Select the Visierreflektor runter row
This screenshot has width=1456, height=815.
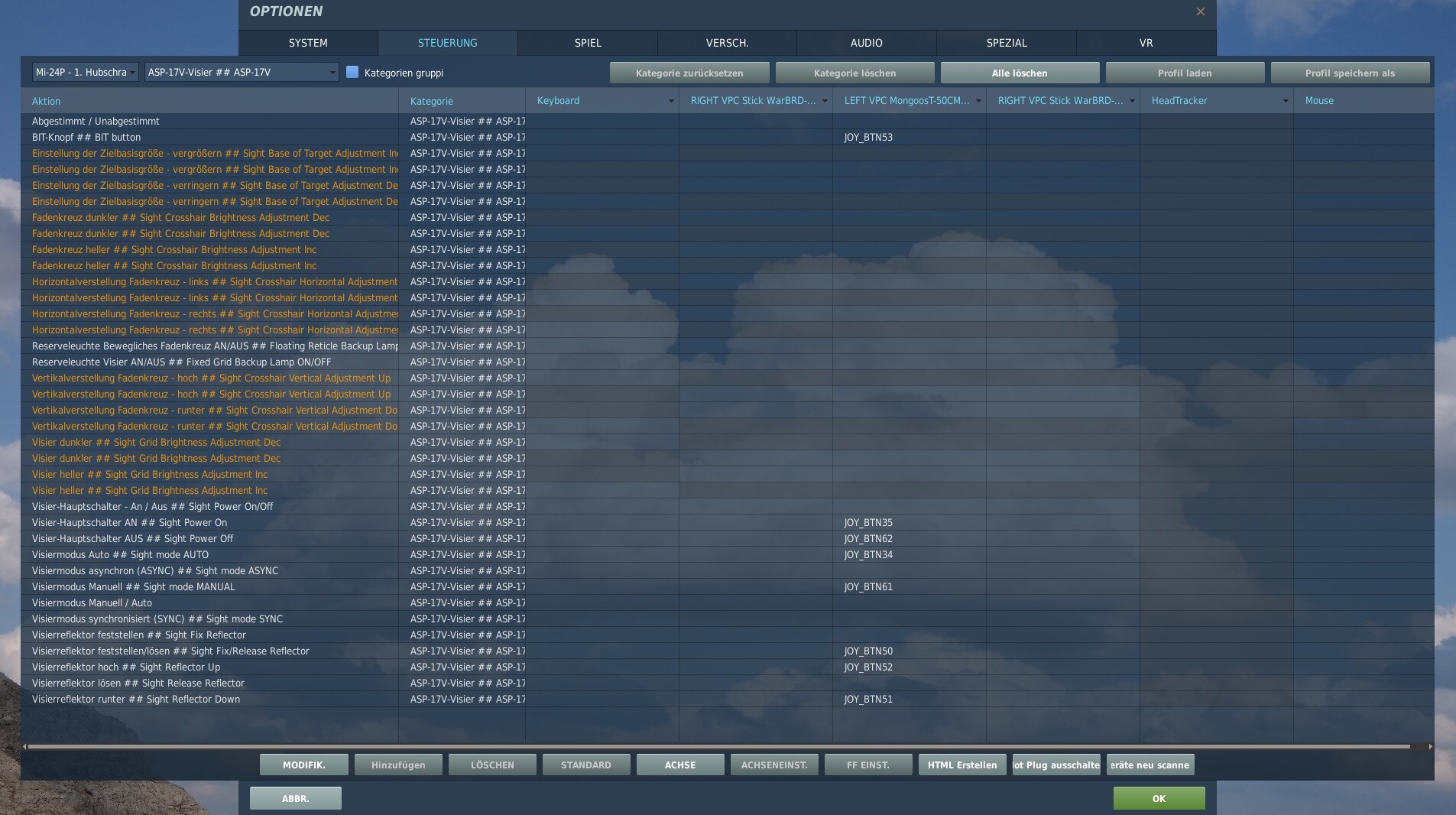click(727, 700)
